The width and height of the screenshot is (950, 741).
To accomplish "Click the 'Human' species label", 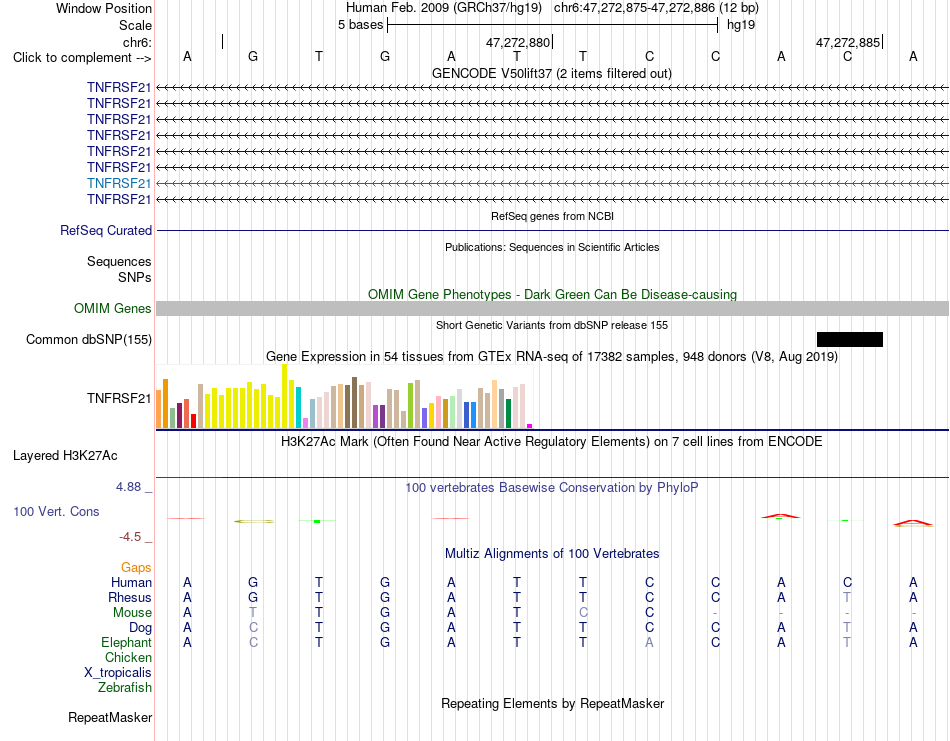I will coord(131,582).
